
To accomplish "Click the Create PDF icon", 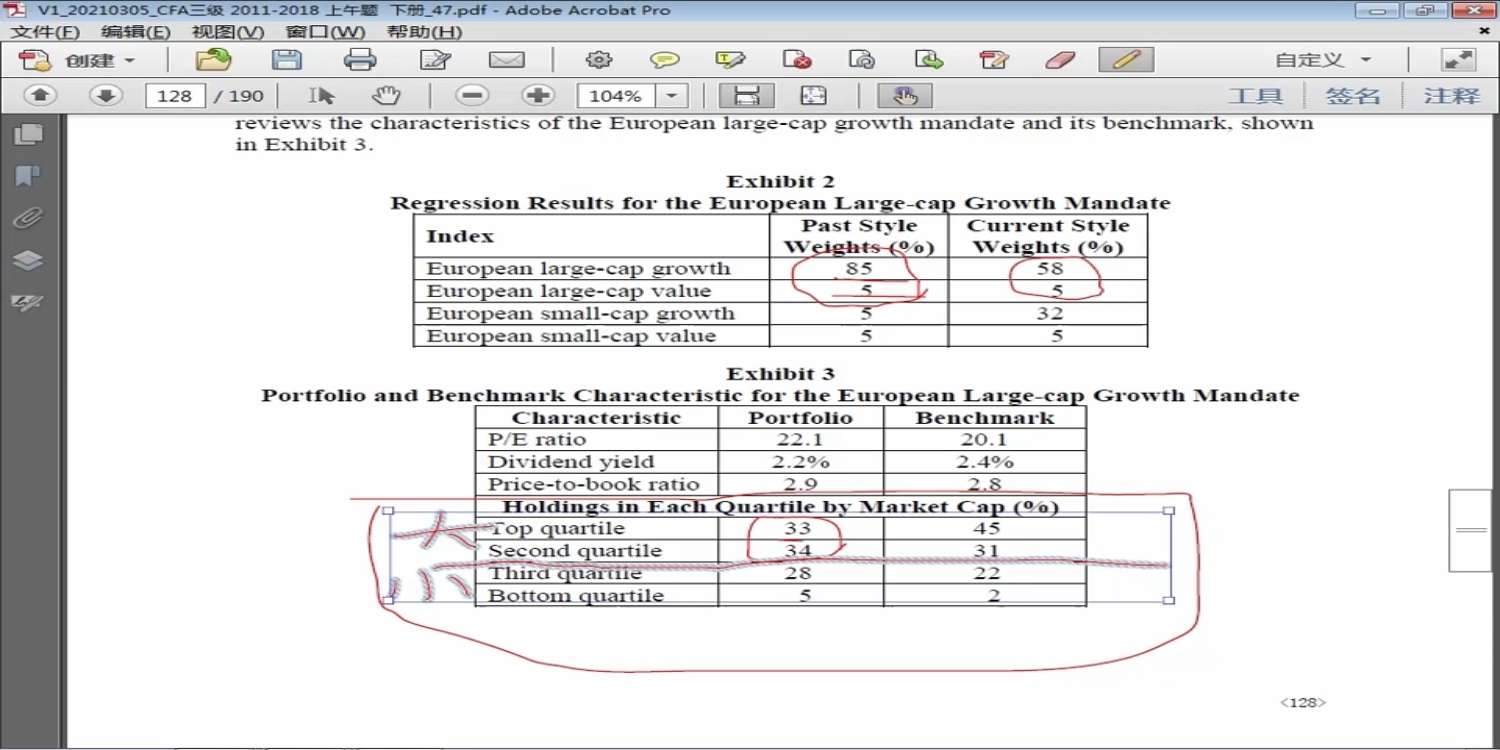I will [35, 60].
